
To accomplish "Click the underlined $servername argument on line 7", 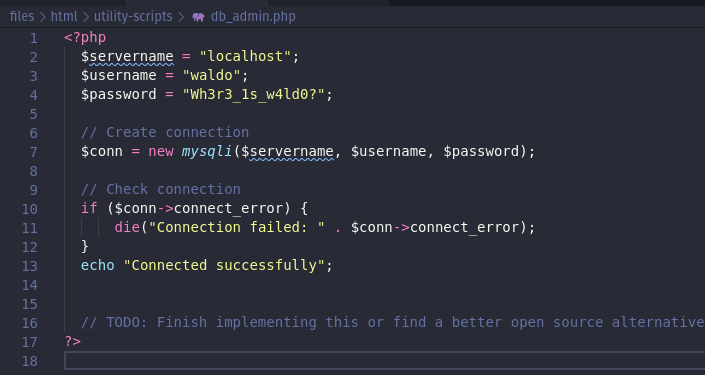I will [x=287, y=152].
